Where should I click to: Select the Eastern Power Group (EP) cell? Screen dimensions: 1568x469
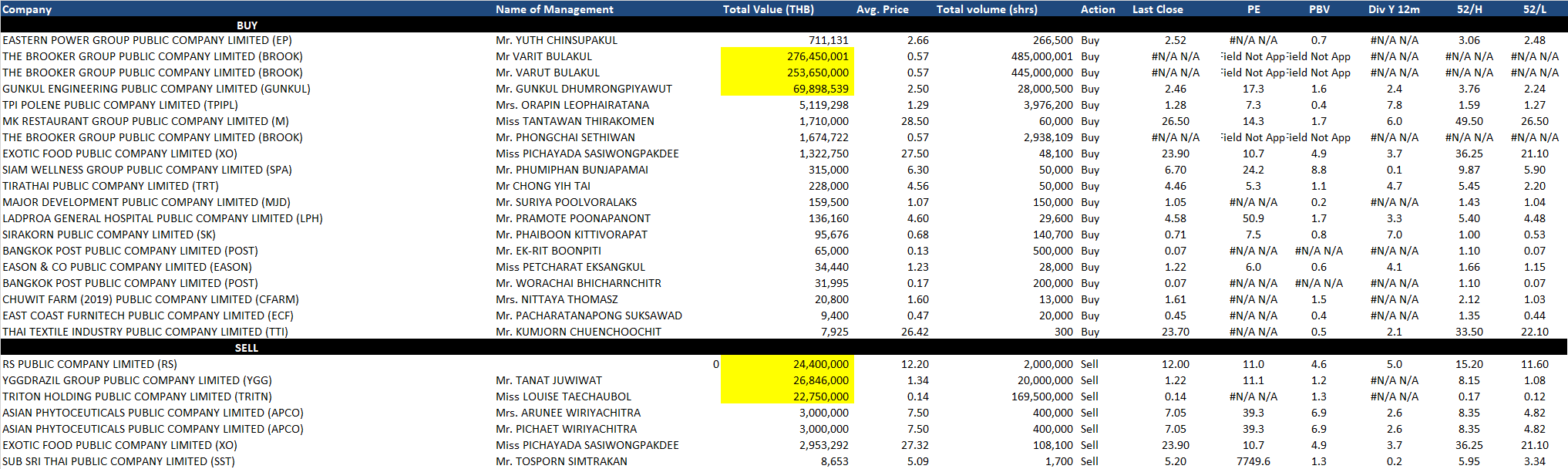coord(147,40)
